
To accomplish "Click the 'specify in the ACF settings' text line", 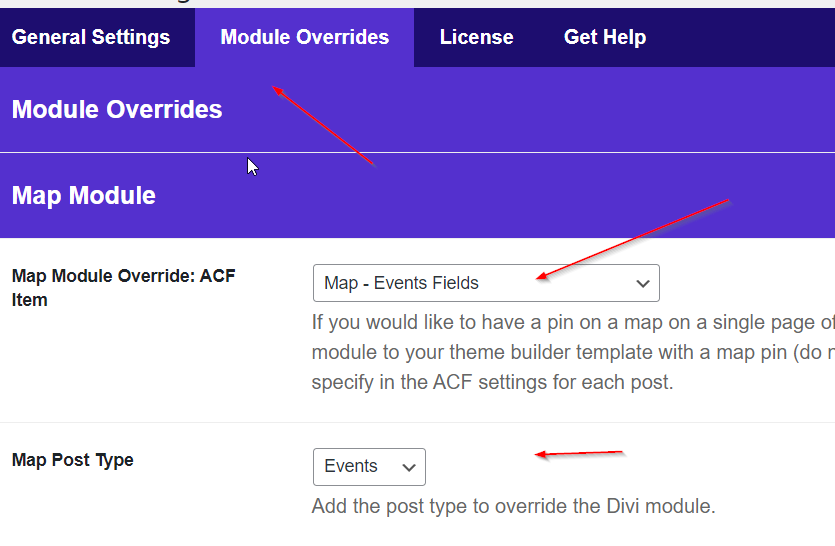I will (491, 382).
